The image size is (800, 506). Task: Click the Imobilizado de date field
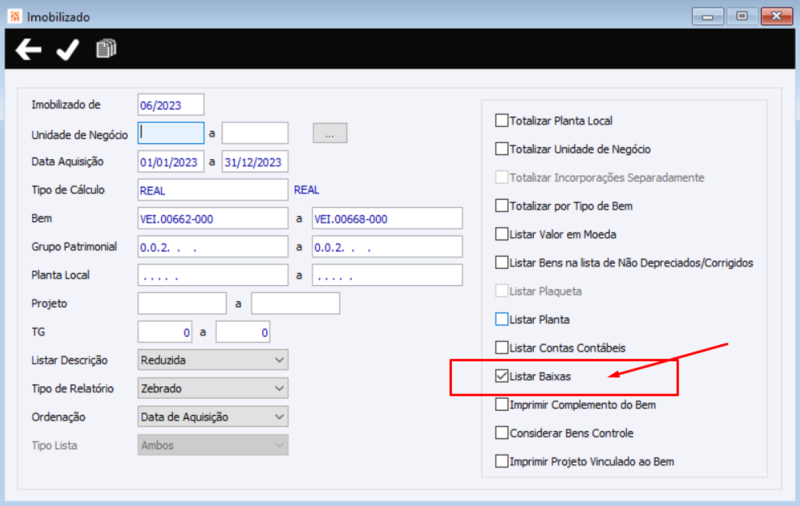click(x=171, y=105)
